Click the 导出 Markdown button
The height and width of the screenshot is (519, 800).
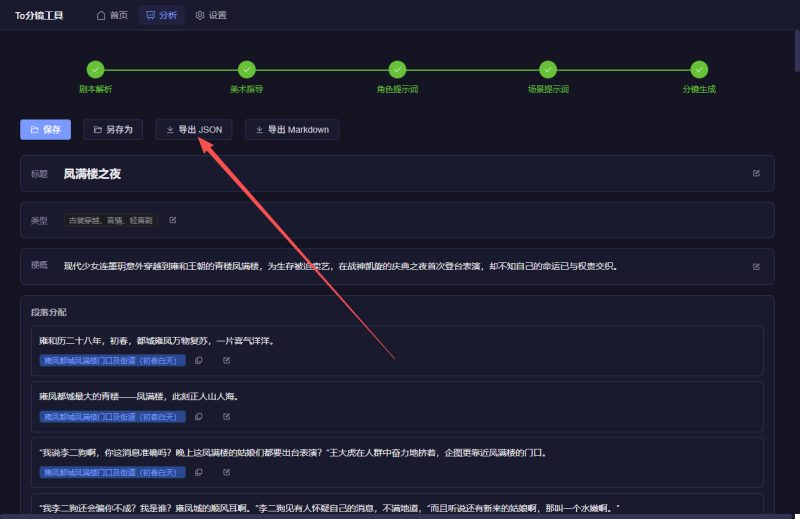[x=292, y=129]
